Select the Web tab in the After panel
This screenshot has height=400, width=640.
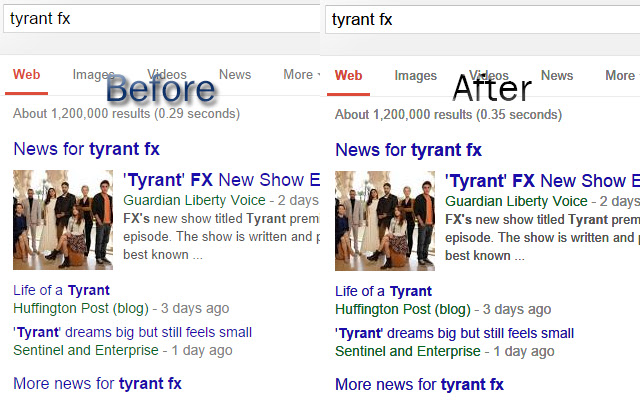click(348, 76)
